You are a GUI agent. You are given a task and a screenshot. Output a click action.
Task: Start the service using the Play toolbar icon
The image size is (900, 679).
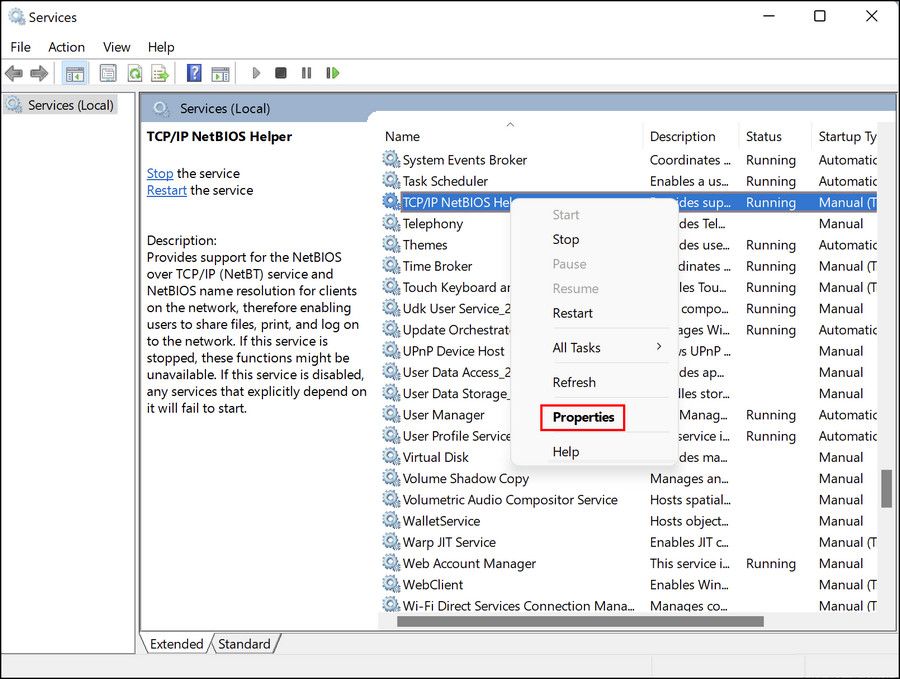point(256,72)
